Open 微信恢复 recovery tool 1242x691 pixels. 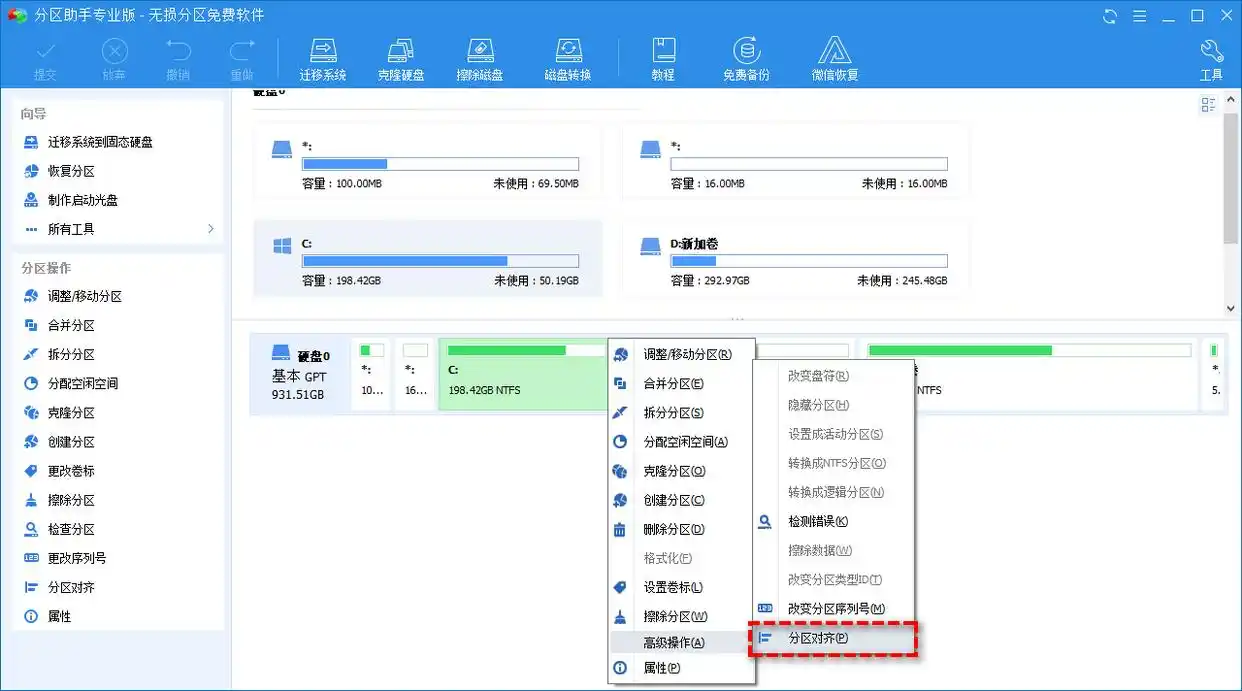(834, 57)
